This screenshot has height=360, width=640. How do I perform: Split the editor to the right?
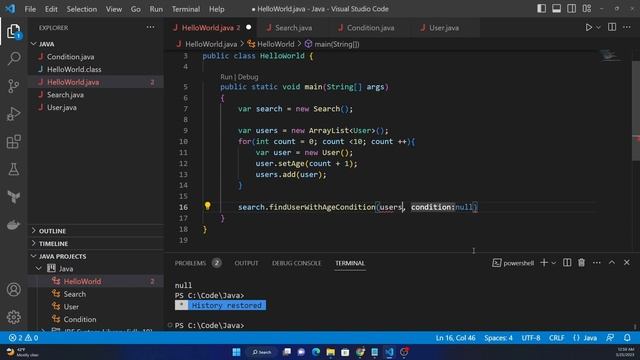click(x=612, y=27)
